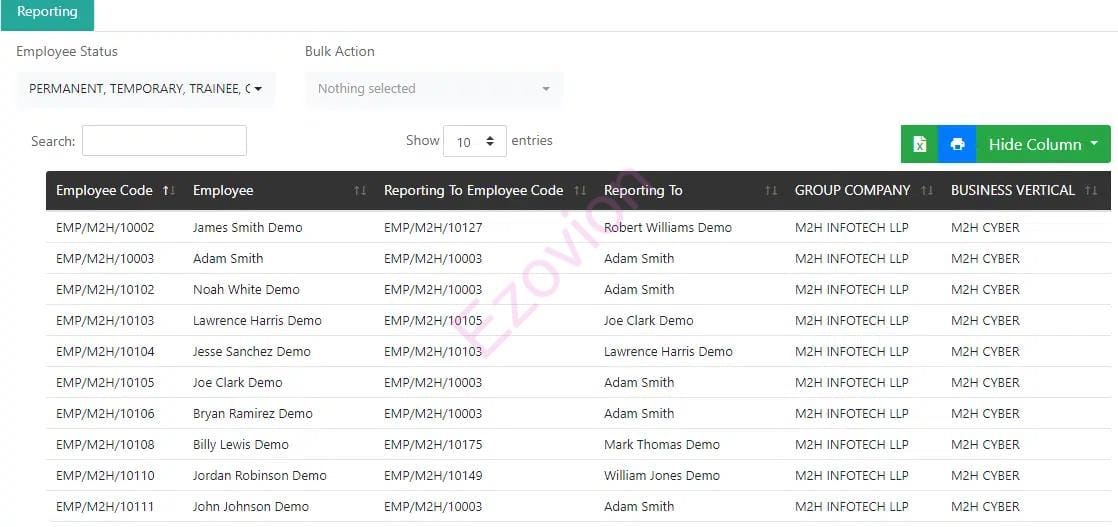
Task: Select the Robert Williams Demo reporting cell
Action: [x=667, y=227]
